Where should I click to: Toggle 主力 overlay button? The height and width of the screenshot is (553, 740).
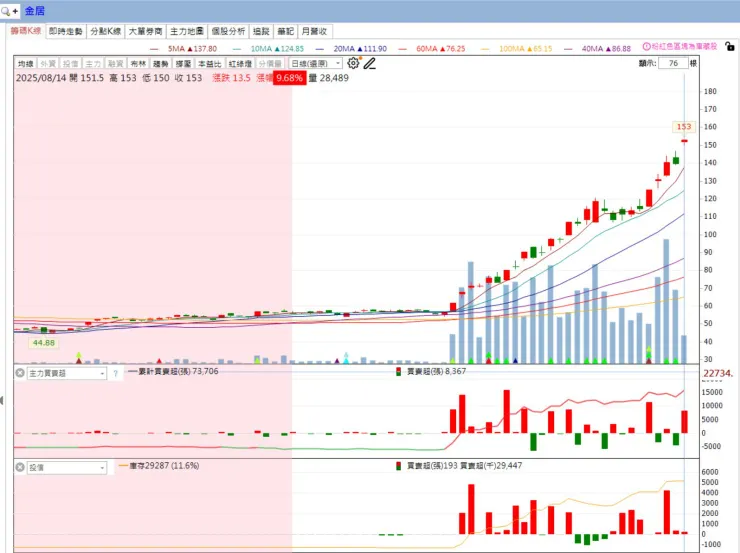[93, 64]
